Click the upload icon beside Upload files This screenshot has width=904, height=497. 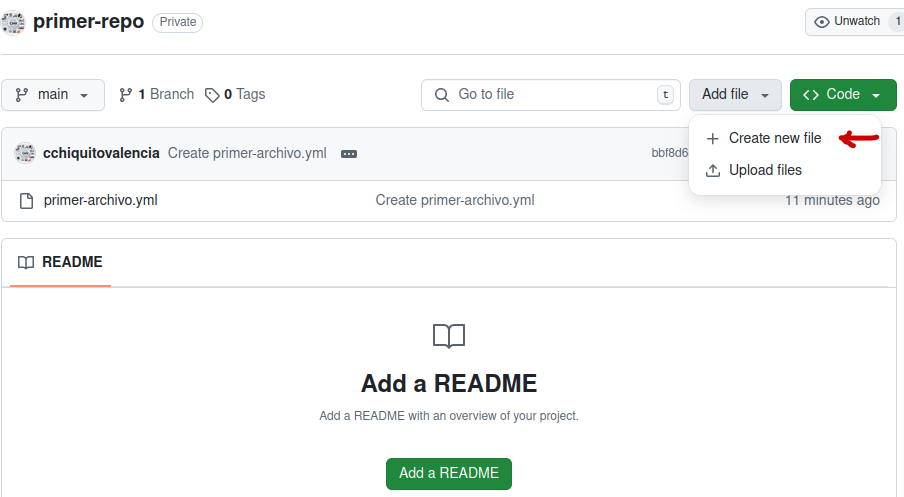coord(713,171)
